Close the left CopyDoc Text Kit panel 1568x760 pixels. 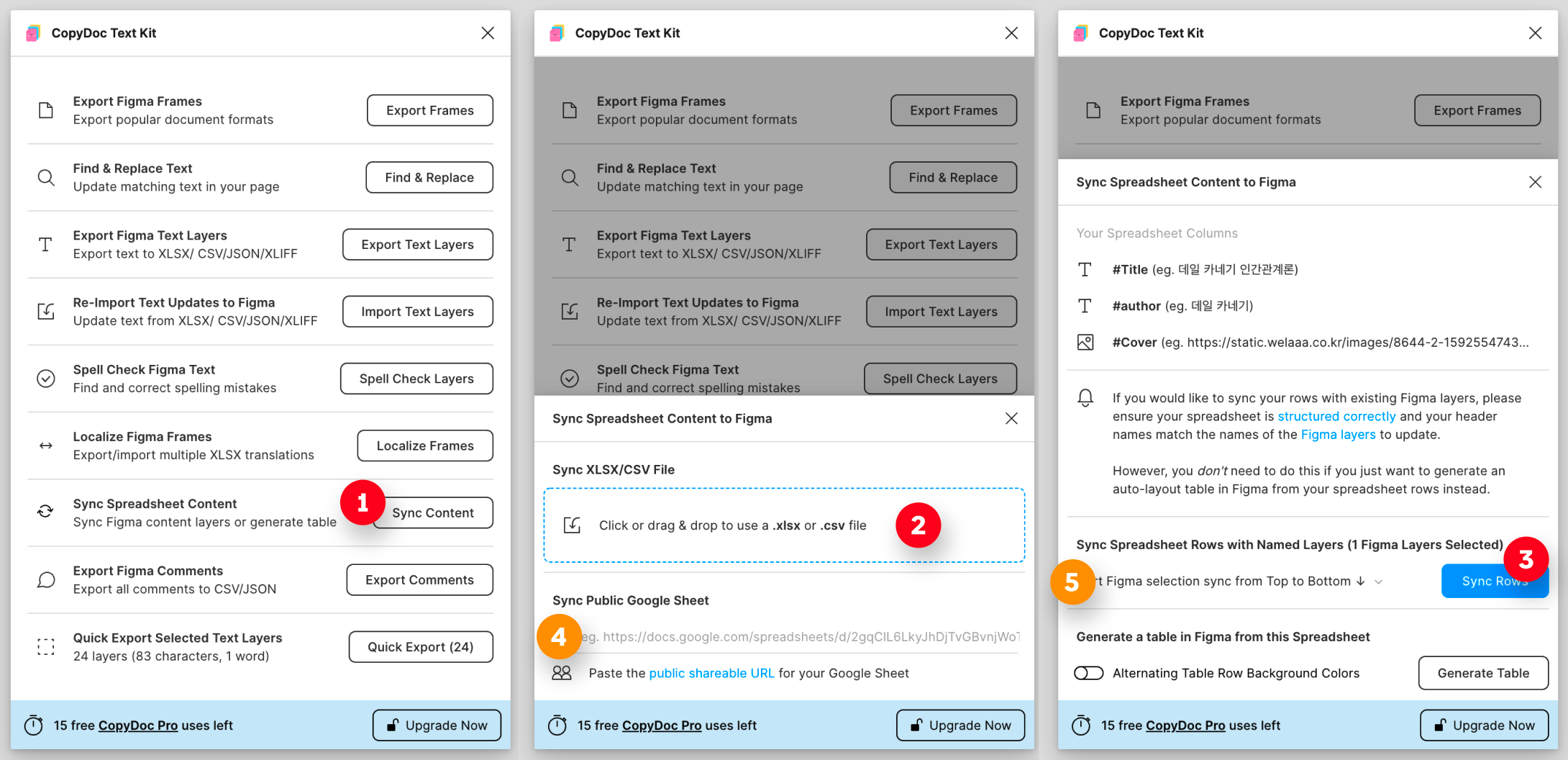coord(488,33)
